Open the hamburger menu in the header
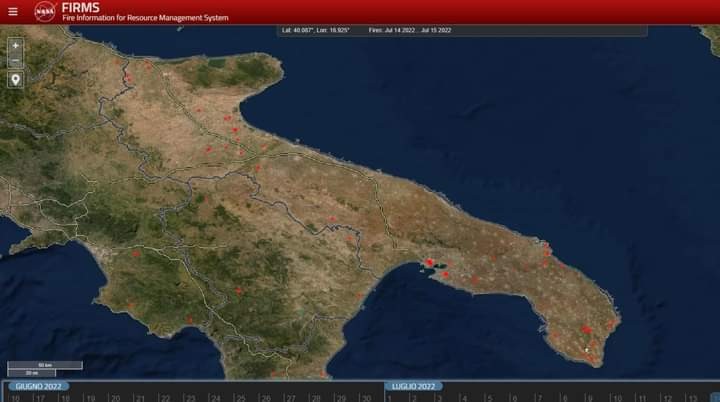 pyautogui.click(x=13, y=12)
